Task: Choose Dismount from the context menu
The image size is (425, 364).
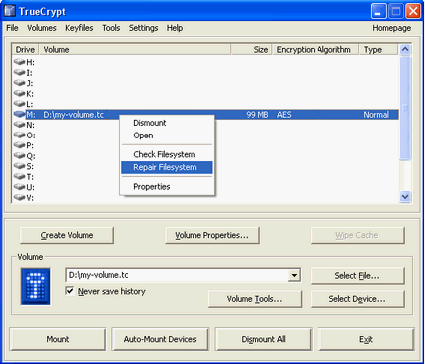Action: 167,123
